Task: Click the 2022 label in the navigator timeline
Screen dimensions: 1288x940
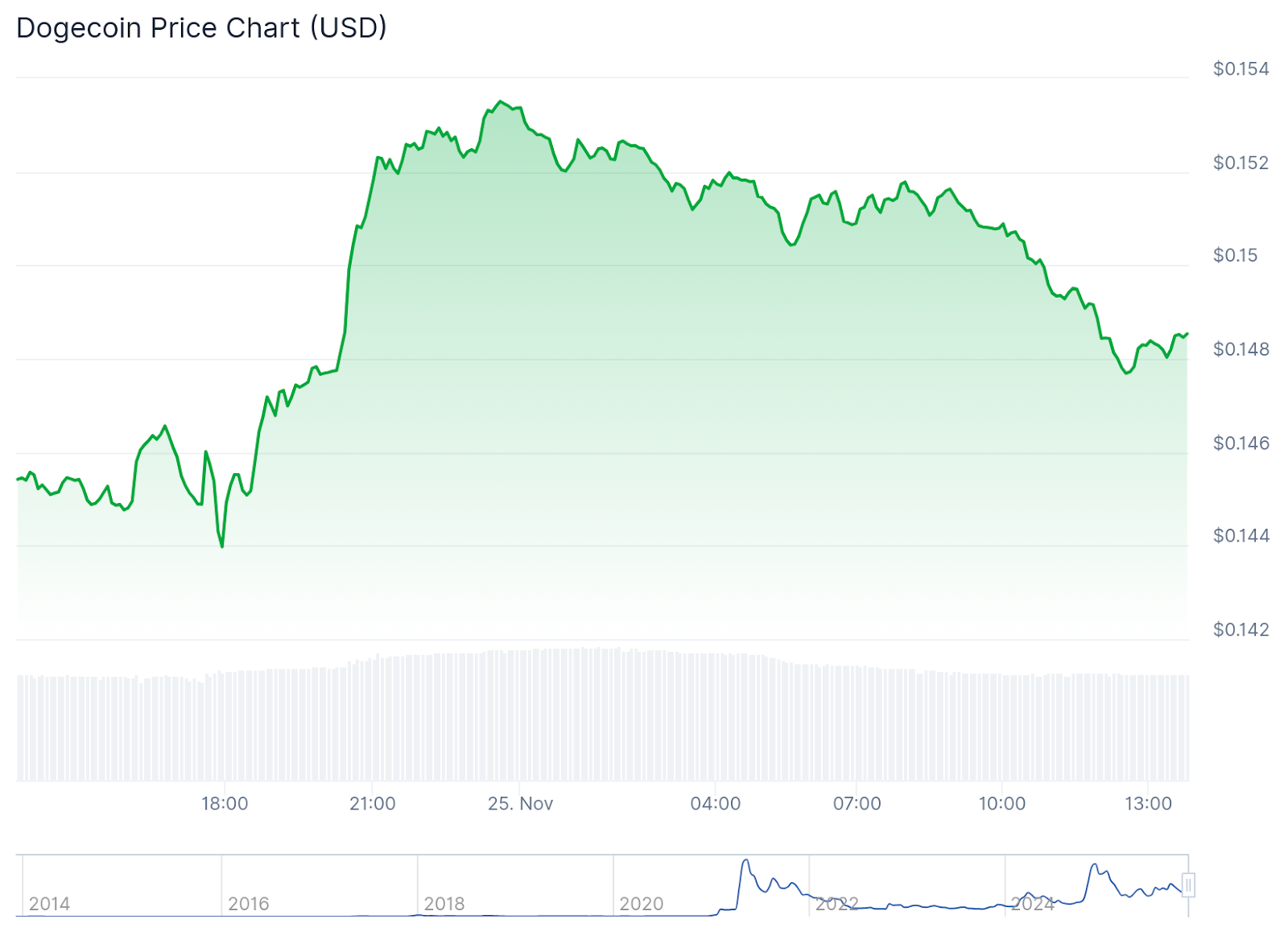Action: [836, 904]
